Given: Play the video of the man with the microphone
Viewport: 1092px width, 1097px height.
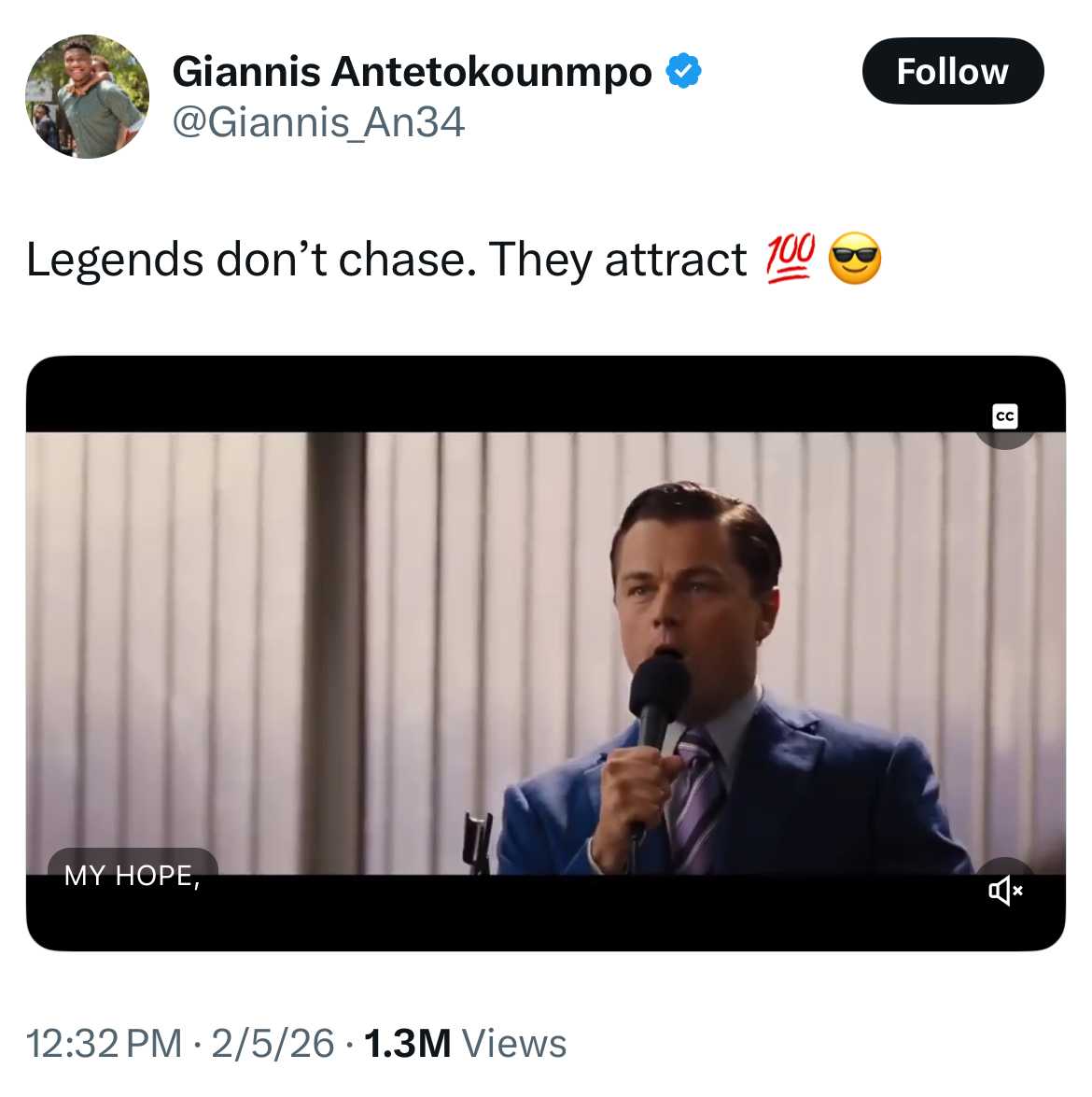Looking at the screenshot, I should [545, 654].
